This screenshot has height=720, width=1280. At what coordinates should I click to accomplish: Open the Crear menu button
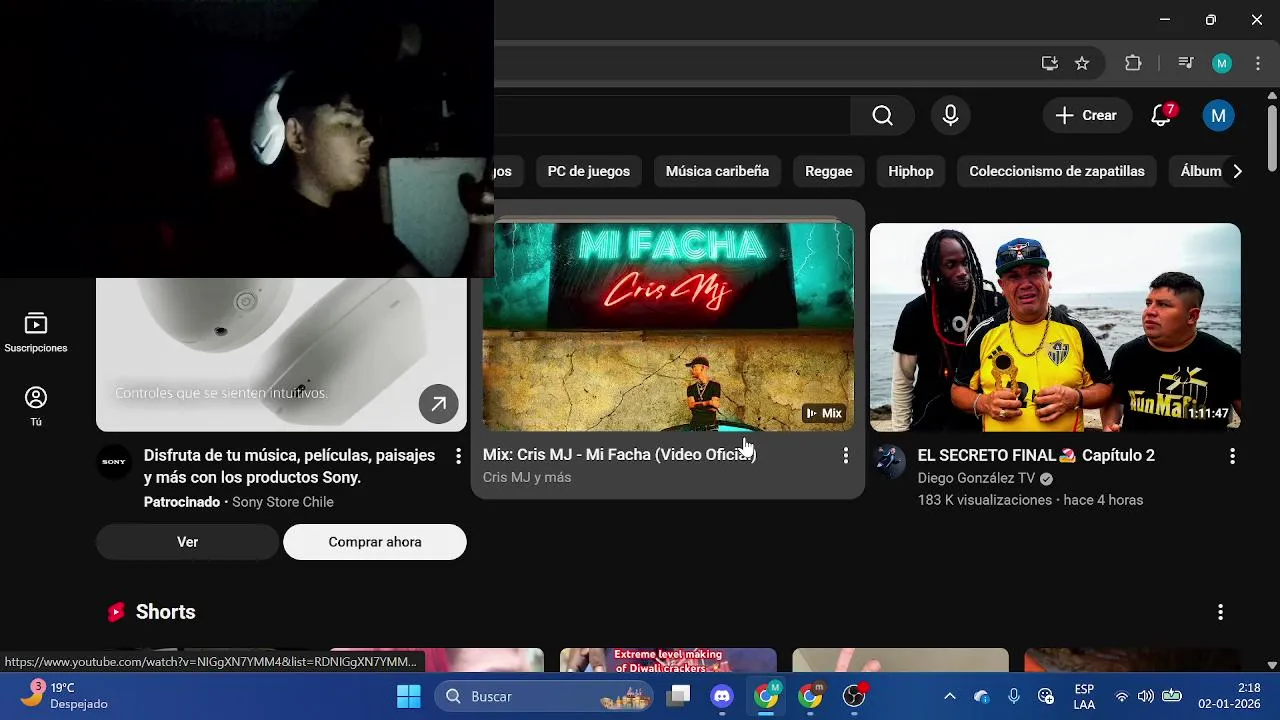(1087, 115)
